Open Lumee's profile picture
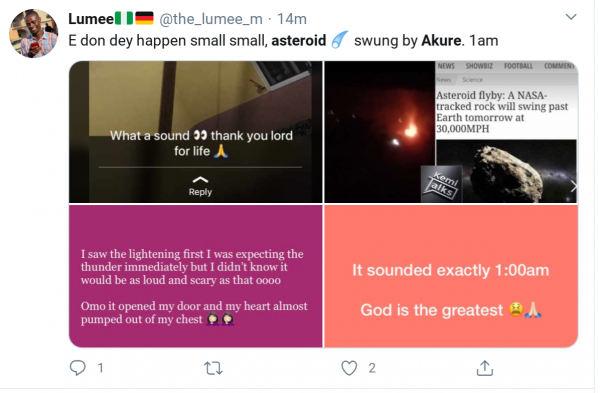This screenshot has height=393, width=600. tap(34, 34)
